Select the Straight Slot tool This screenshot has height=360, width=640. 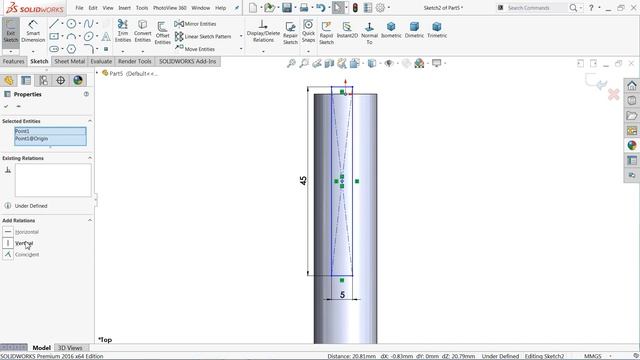tap(54, 49)
